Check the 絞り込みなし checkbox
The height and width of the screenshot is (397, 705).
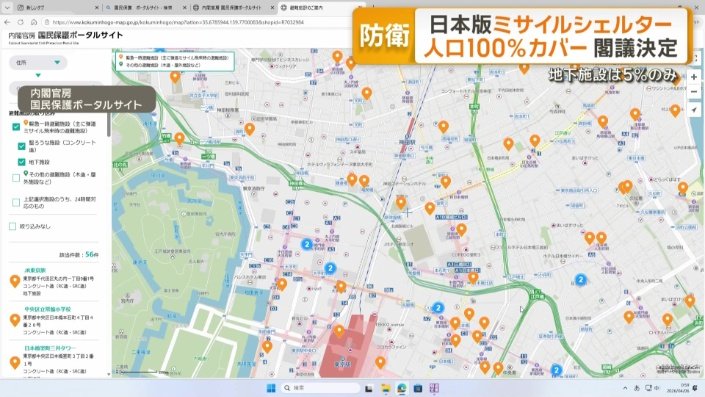(13, 226)
